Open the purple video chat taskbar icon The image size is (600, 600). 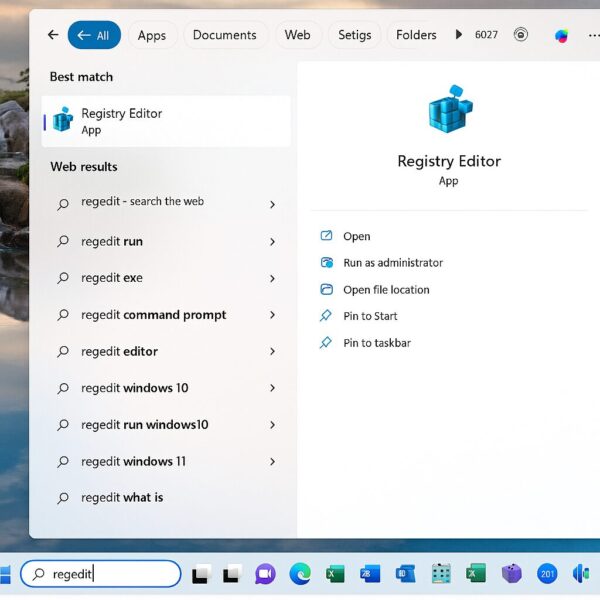click(265, 574)
